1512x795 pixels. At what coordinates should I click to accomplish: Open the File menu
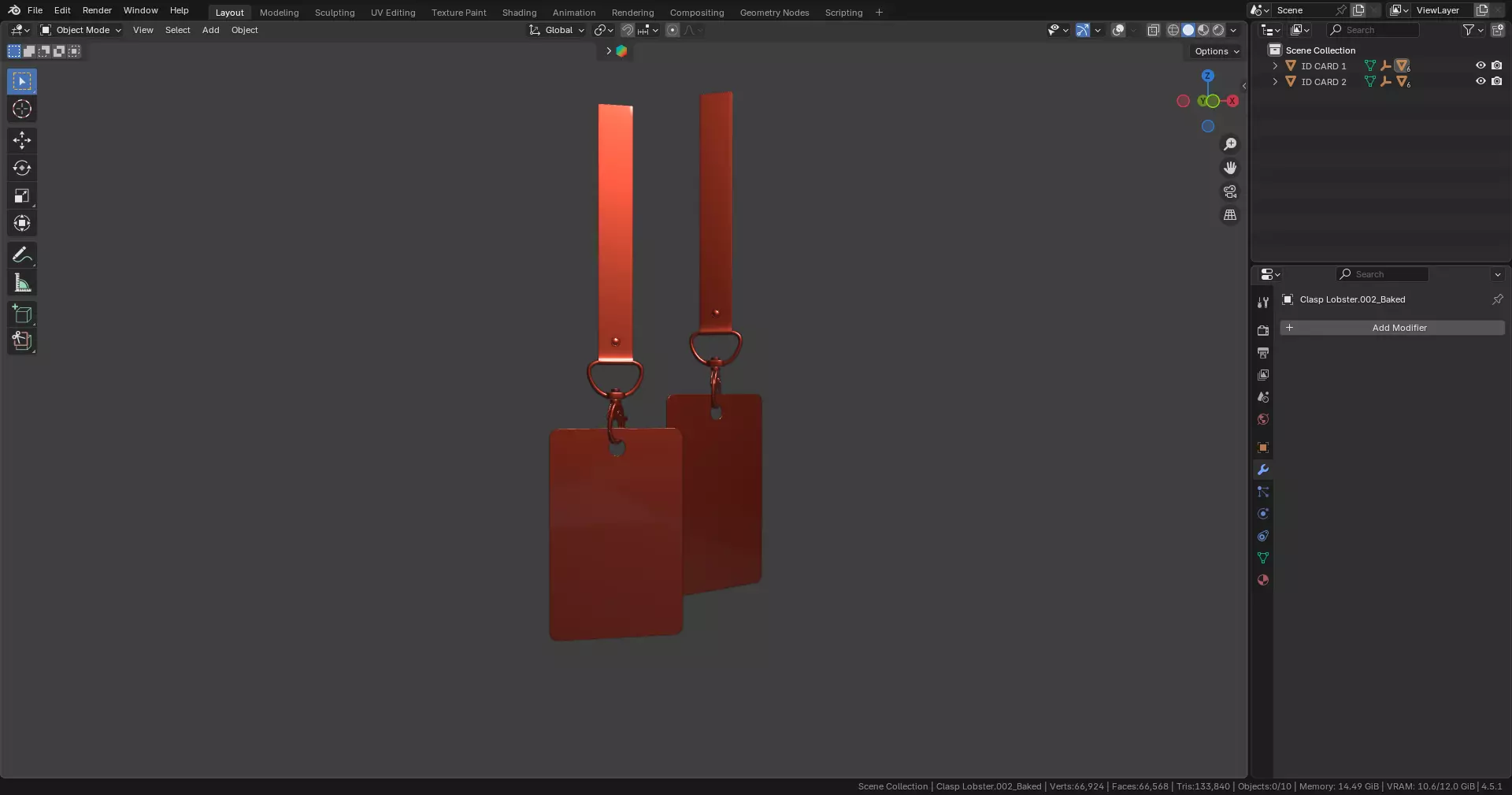point(35,10)
